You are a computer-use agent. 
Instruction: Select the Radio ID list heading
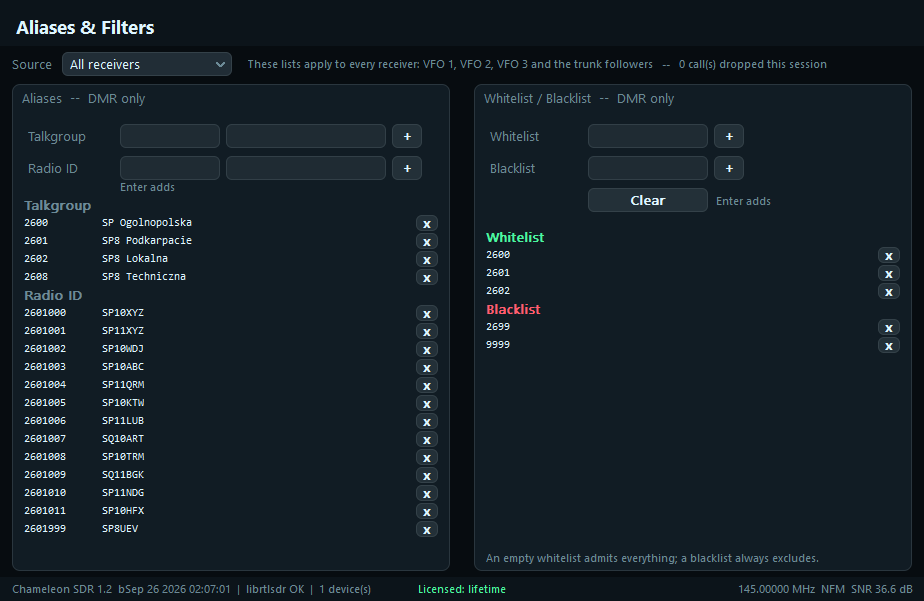(x=53, y=295)
